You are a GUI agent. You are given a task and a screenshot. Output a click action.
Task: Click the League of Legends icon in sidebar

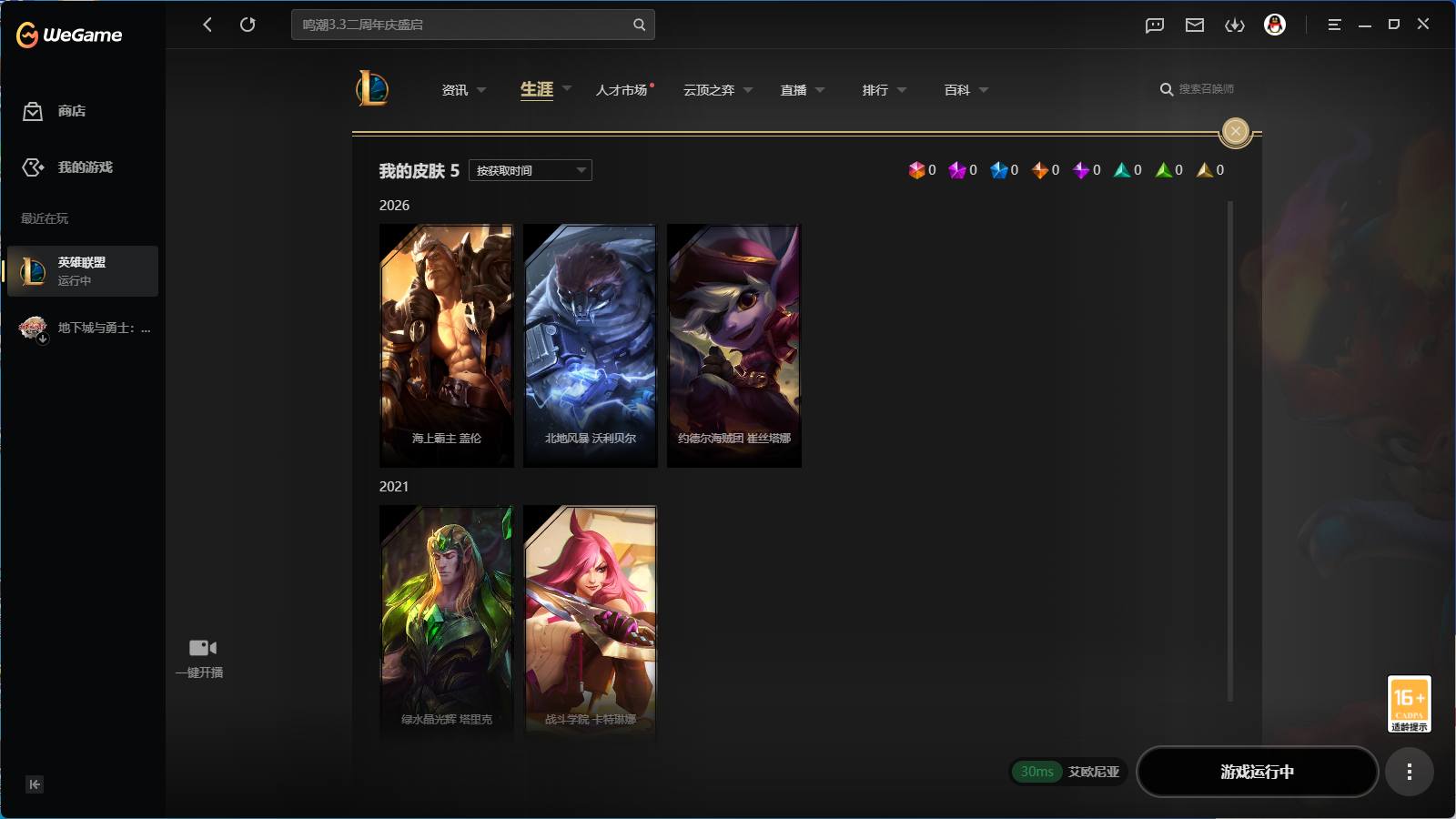[x=34, y=271]
